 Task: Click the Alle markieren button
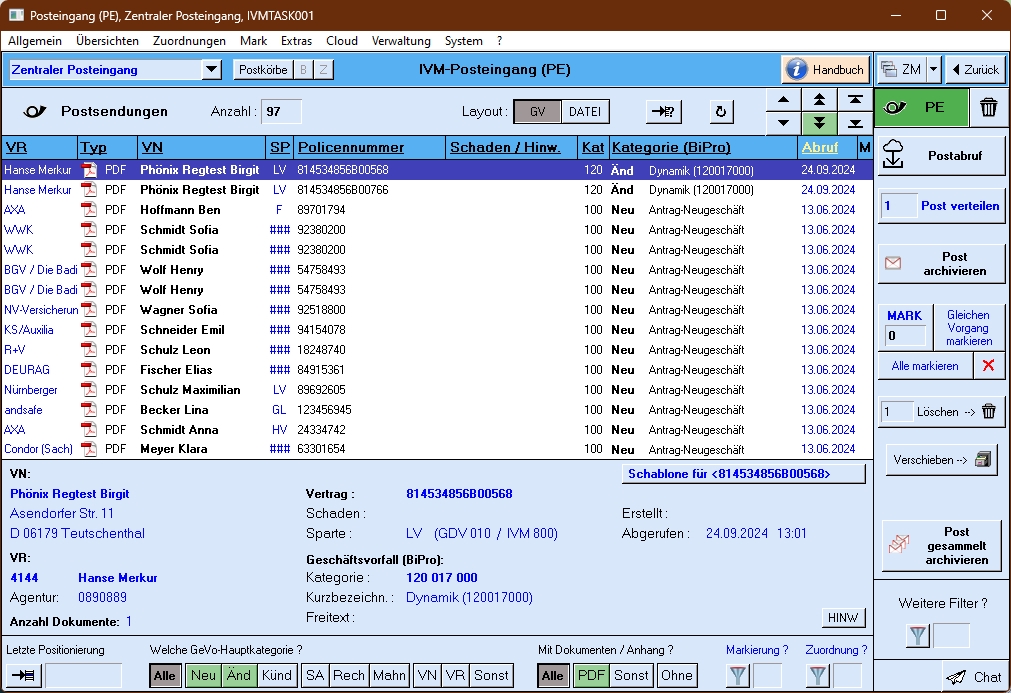(x=924, y=366)
